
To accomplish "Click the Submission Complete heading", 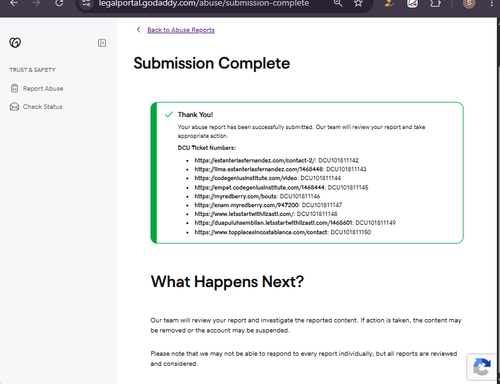I will click(x=212, y=63).
